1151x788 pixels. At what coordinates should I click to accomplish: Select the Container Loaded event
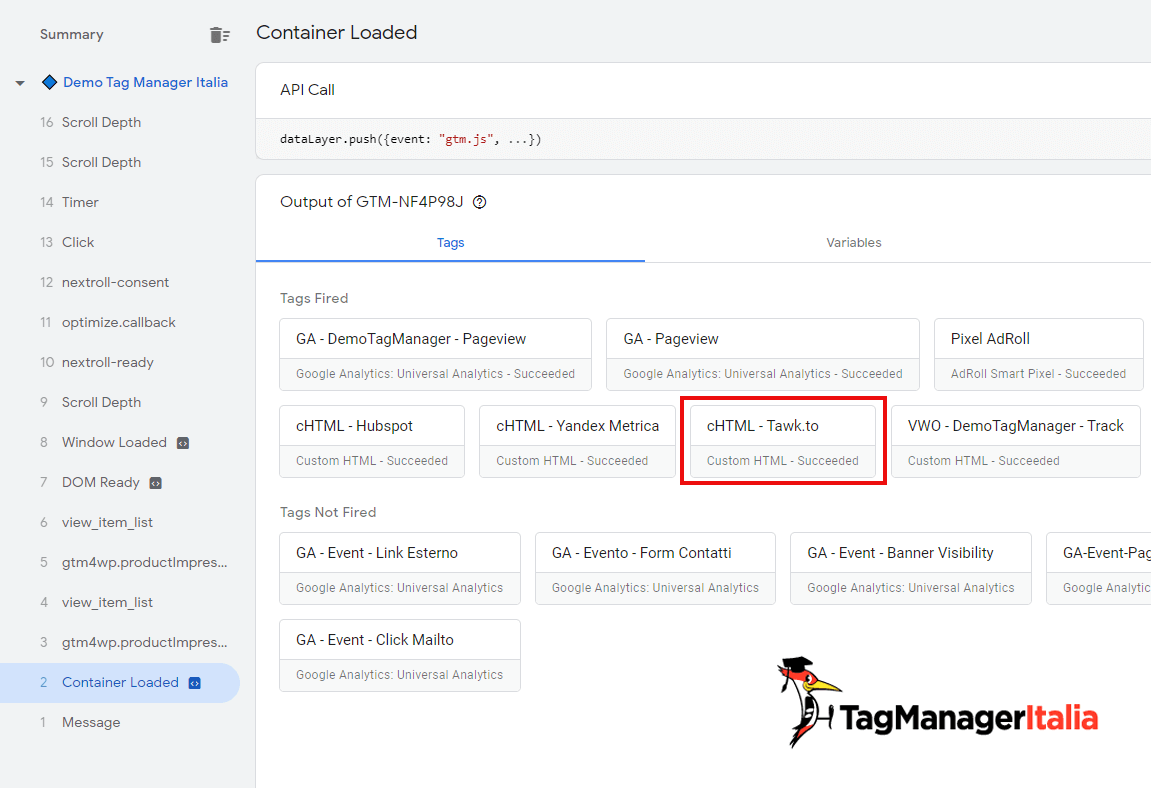(120, 683)
